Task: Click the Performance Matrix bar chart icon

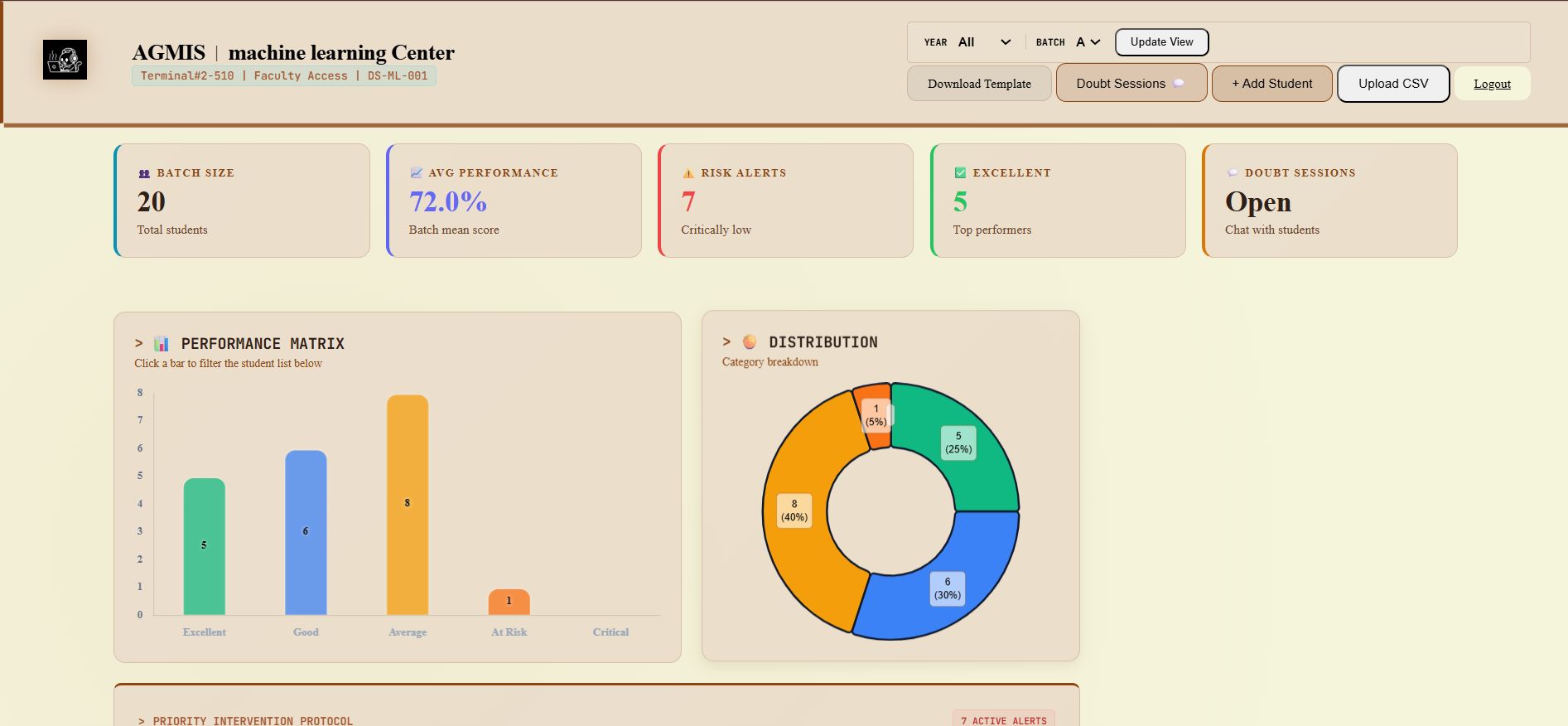Action: tap(162, 343)
